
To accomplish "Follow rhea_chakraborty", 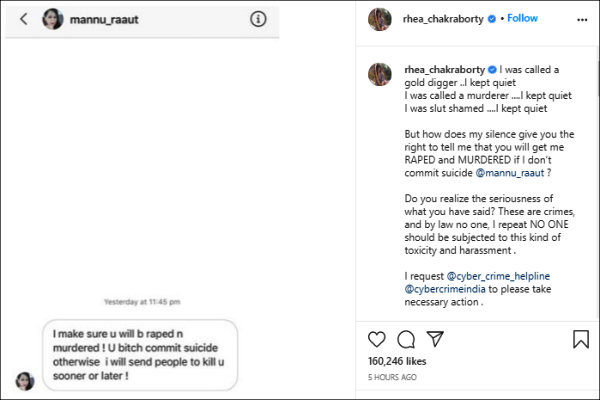I will 522,18.
